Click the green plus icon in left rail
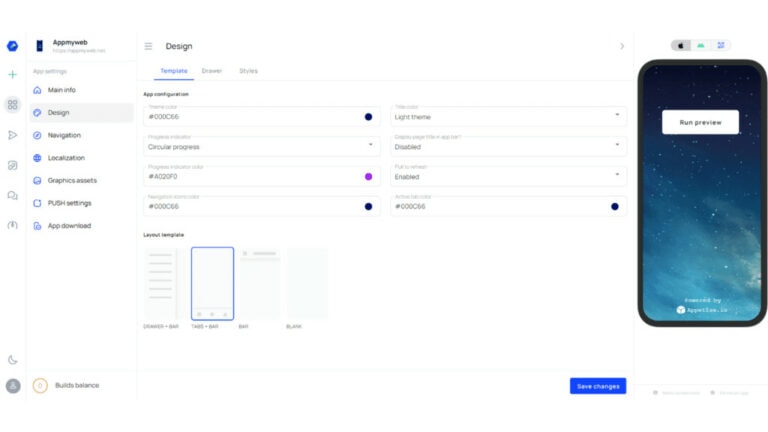Screen dimensions: 768x432 tap(12, 75)
